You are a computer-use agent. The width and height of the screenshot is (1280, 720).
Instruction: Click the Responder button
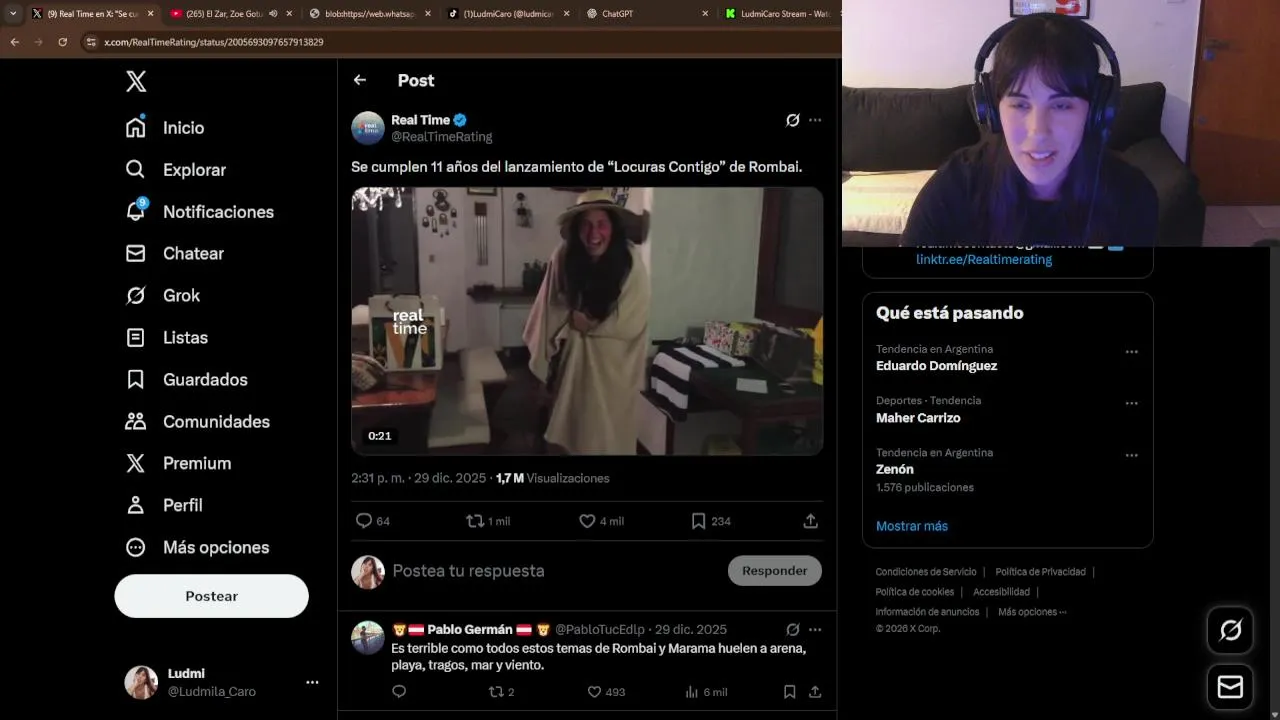[x=775, y=571]
